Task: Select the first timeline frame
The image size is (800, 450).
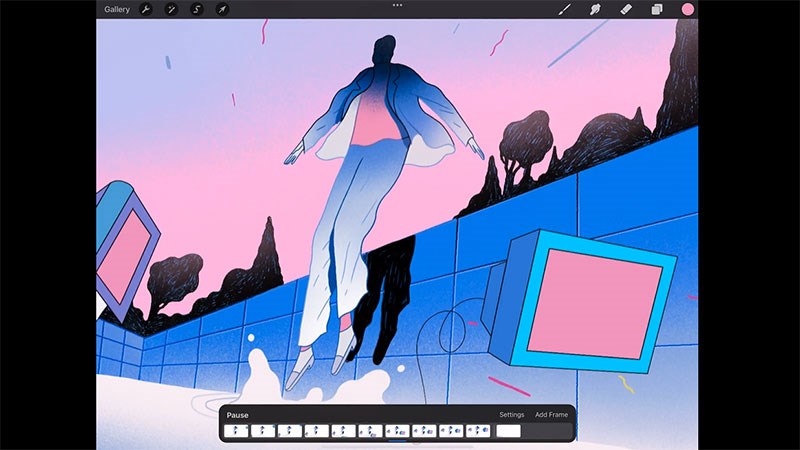Action: coord(236,431)
